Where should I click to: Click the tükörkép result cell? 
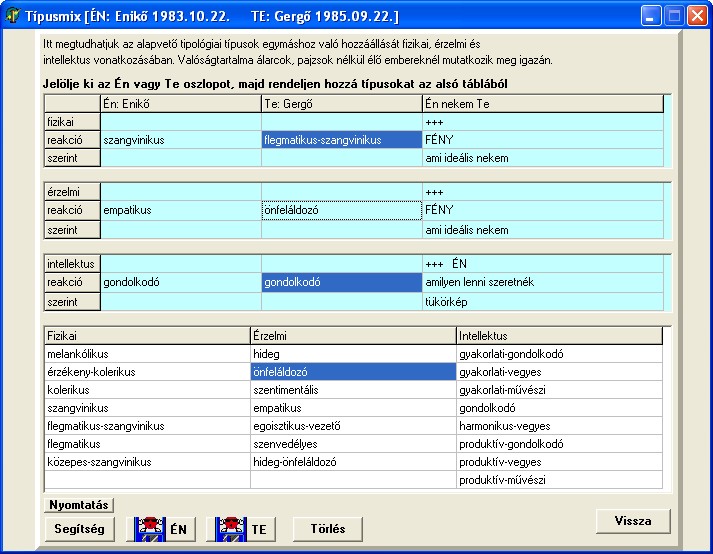coord(543,302)
